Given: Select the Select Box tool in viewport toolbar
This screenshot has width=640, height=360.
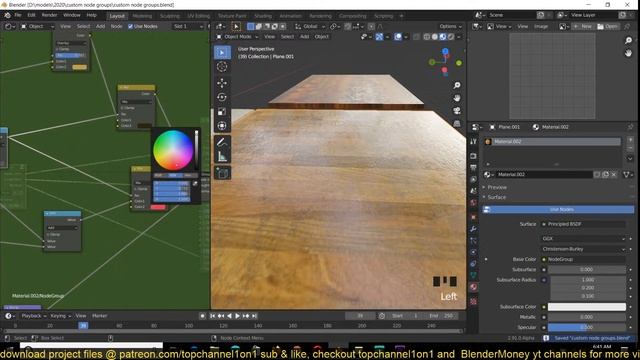Looking at the screenshot, I should pos(222,52).
